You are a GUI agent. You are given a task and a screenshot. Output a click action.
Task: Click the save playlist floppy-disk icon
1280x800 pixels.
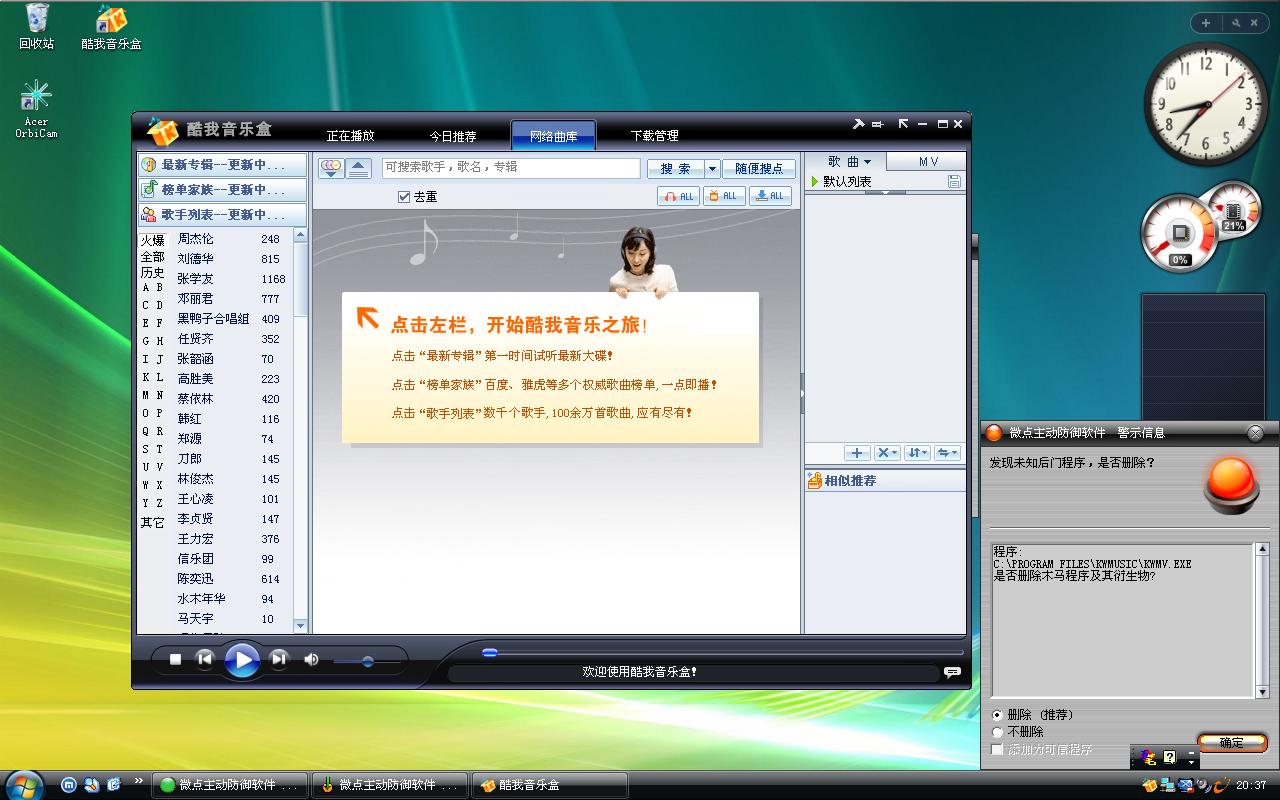click(954, 182)
